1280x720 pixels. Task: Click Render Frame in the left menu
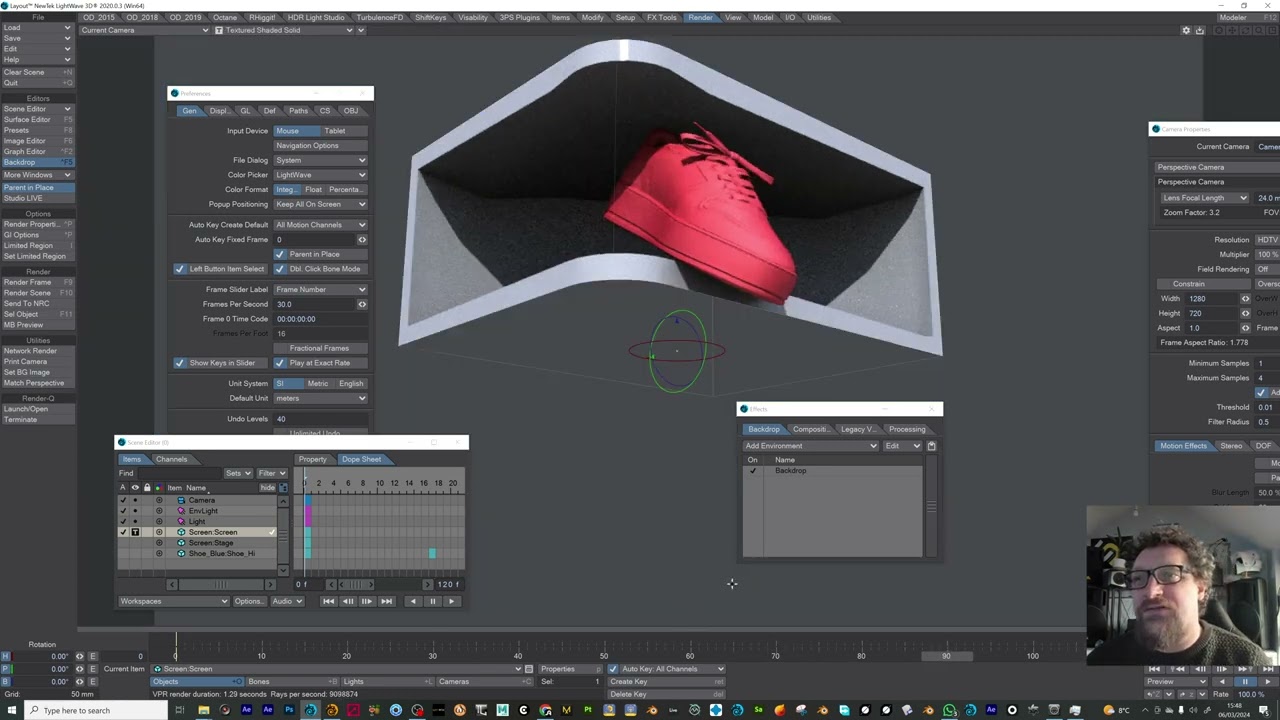(37, 283)
